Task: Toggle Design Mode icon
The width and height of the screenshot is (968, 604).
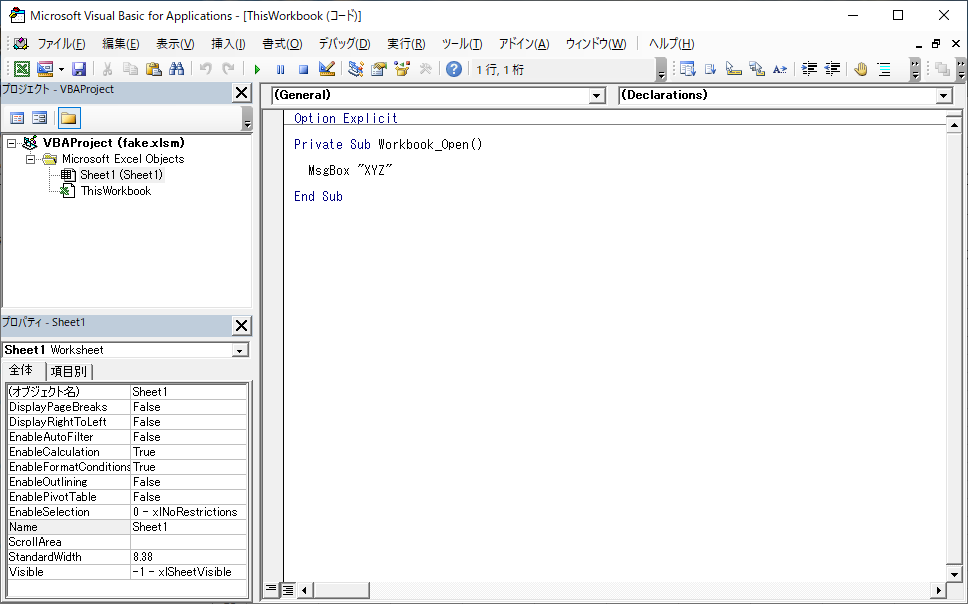Action: point(327,69)
